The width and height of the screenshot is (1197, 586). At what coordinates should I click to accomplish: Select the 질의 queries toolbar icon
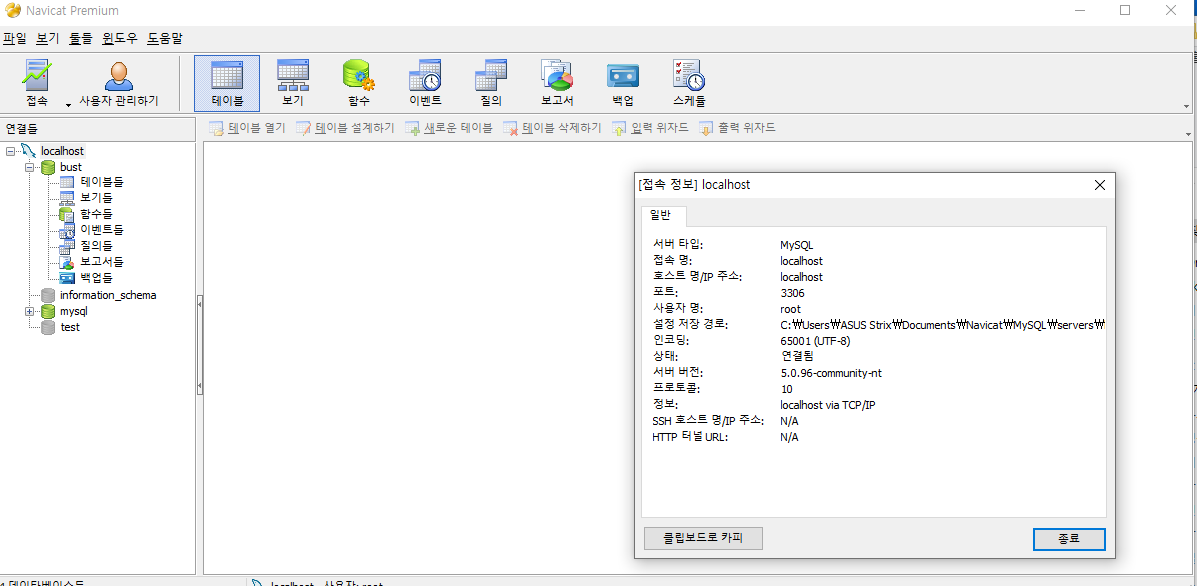point(491,83)
